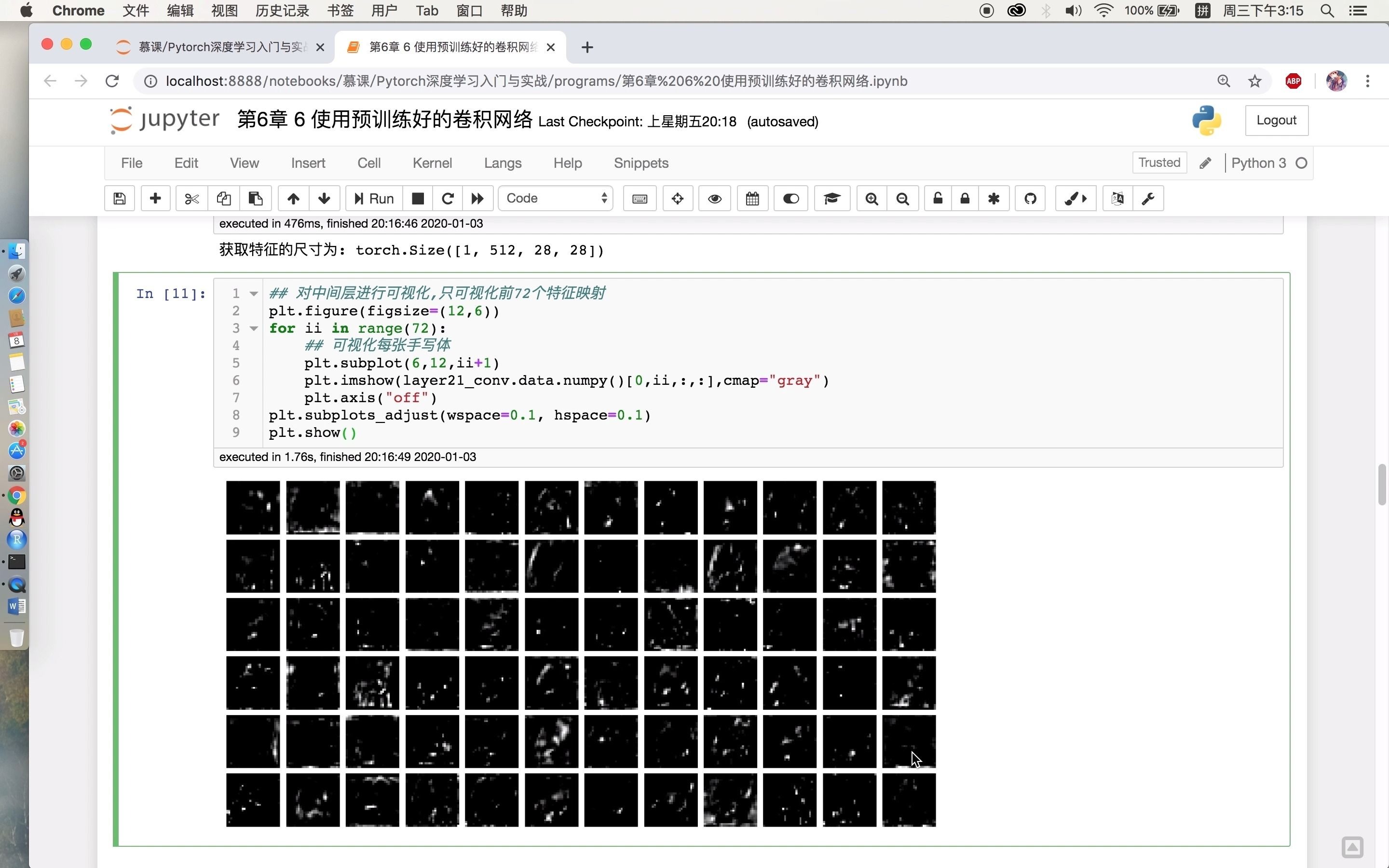Screen dimensions: 1389x868
Task: Move selected cell down with the arrow
Action: (324, 199)
